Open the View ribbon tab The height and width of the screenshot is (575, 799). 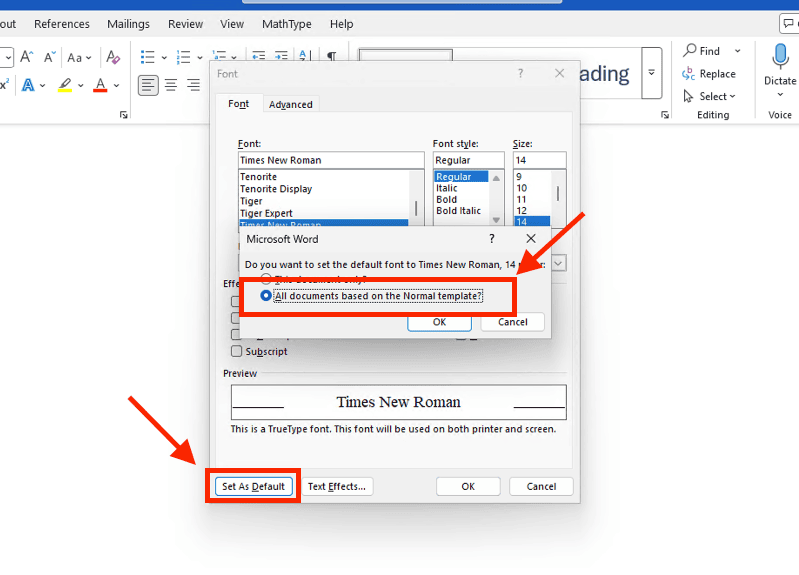[x=232, y=24]
